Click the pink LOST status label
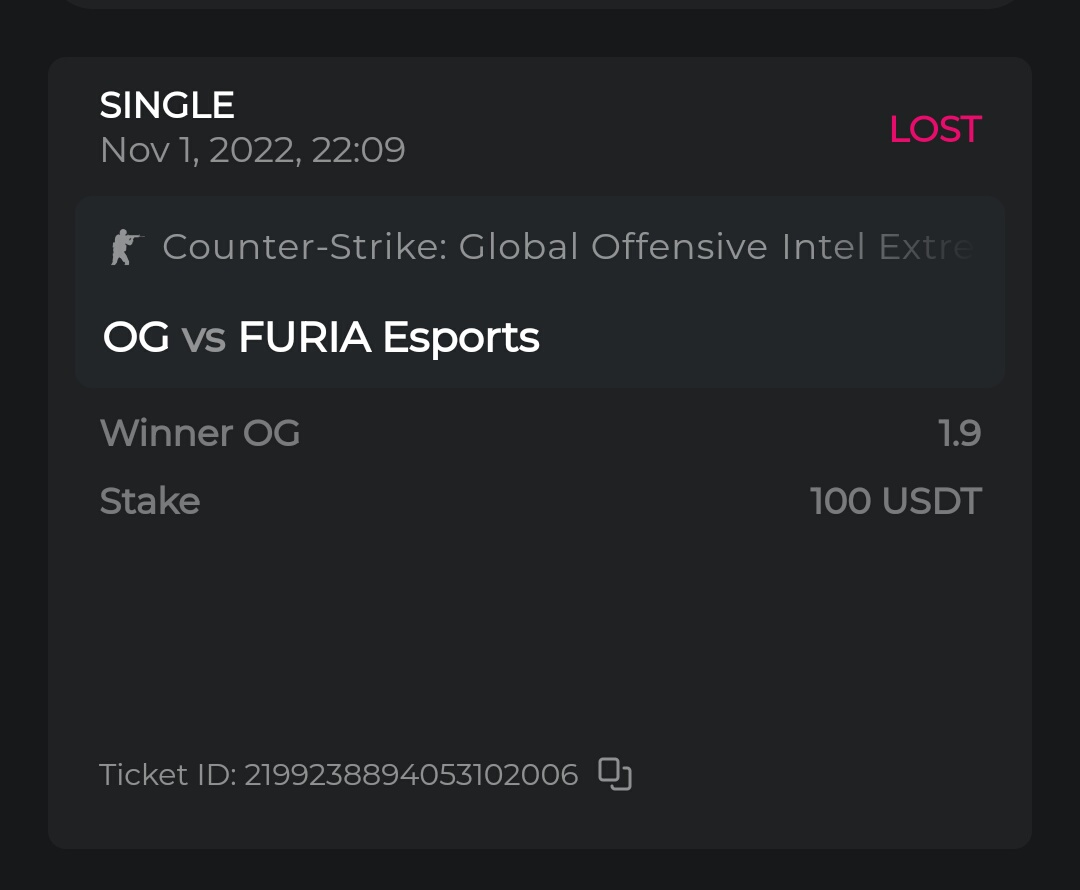Screen dimensions: 1080x890 coord(935,129)
